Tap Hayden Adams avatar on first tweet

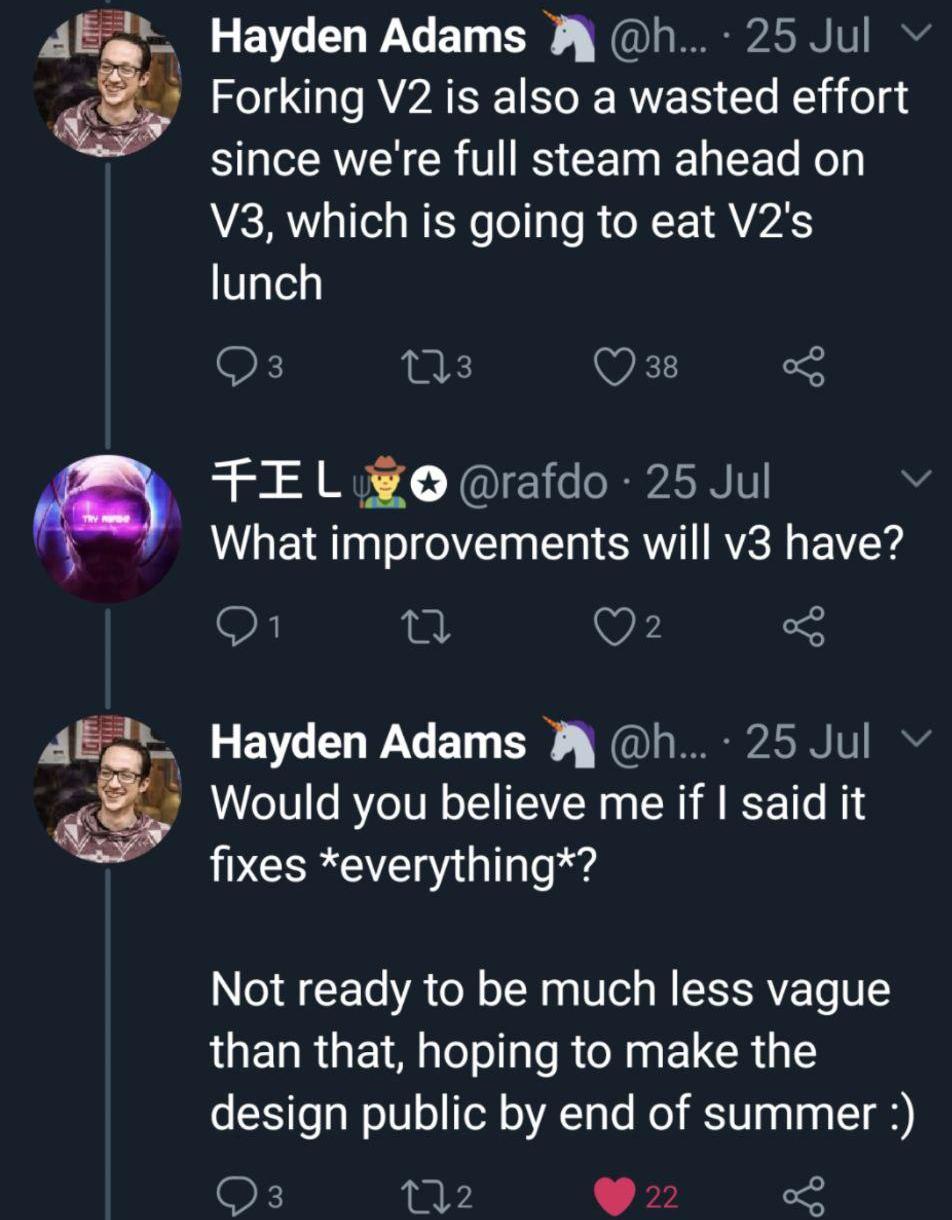[x=108, y=84]
